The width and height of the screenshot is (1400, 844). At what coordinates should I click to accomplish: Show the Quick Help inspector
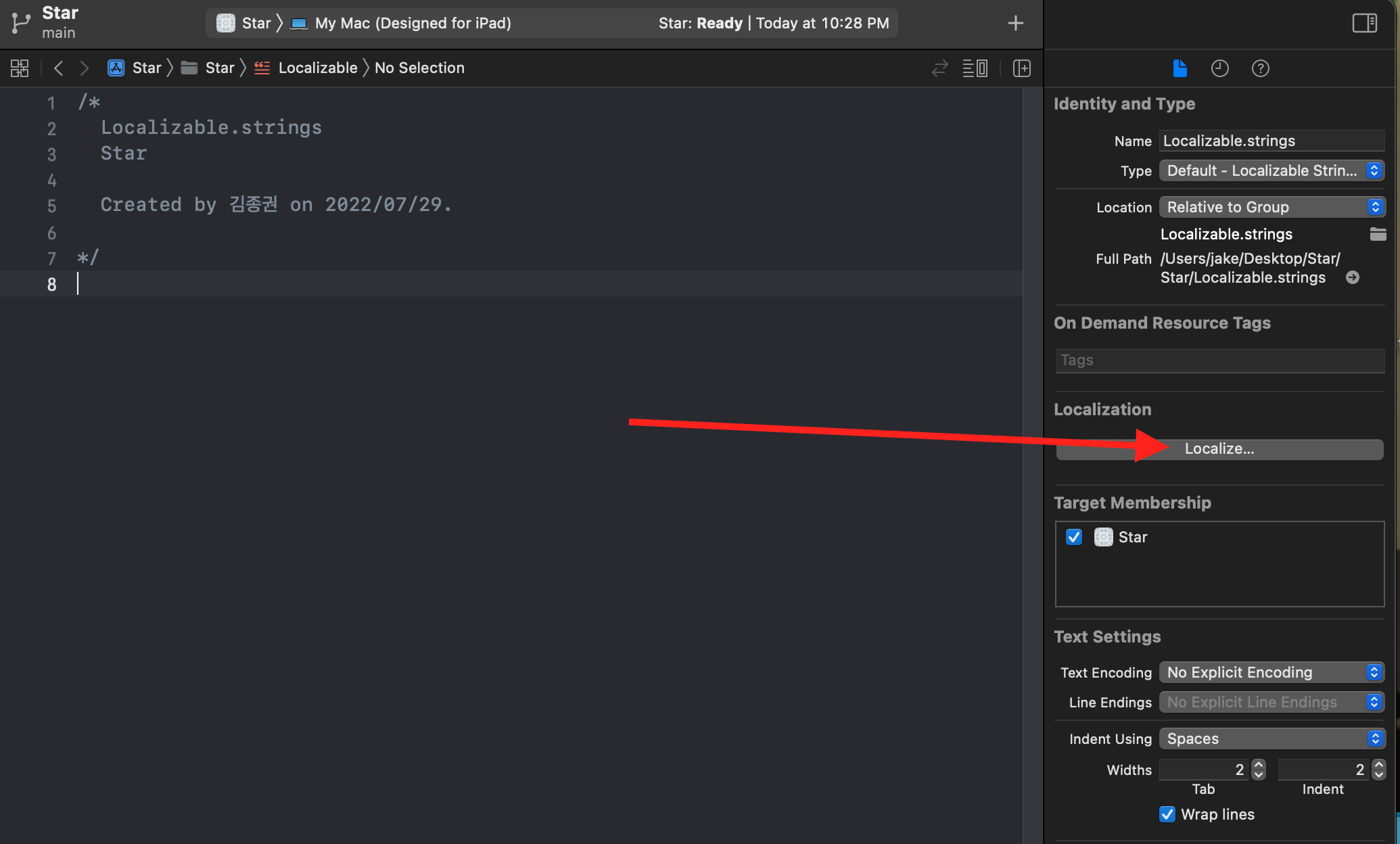(x=1260, y=68)
